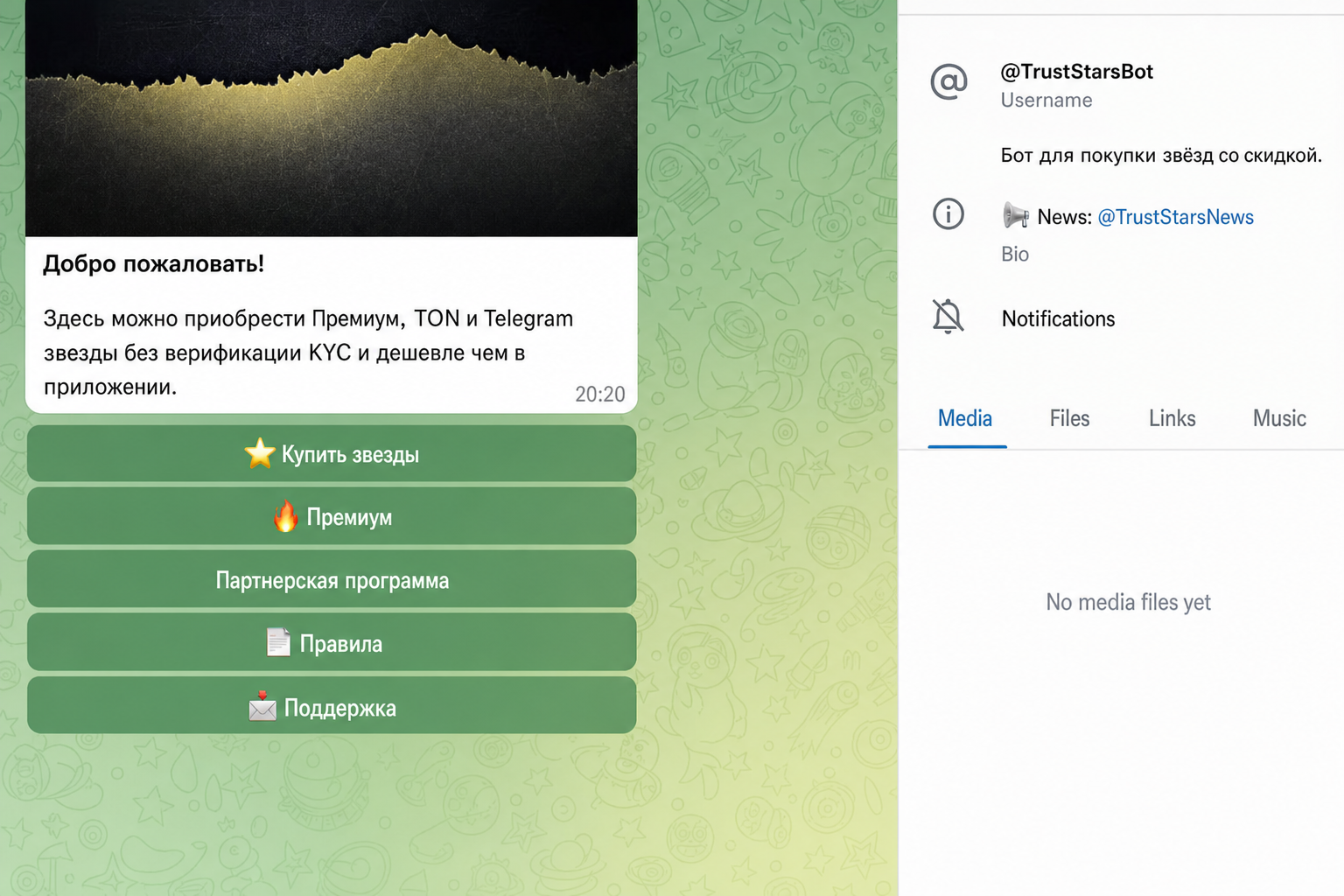
Task: Click the envelope icon on Поддержка button
Action: point(262,706)
